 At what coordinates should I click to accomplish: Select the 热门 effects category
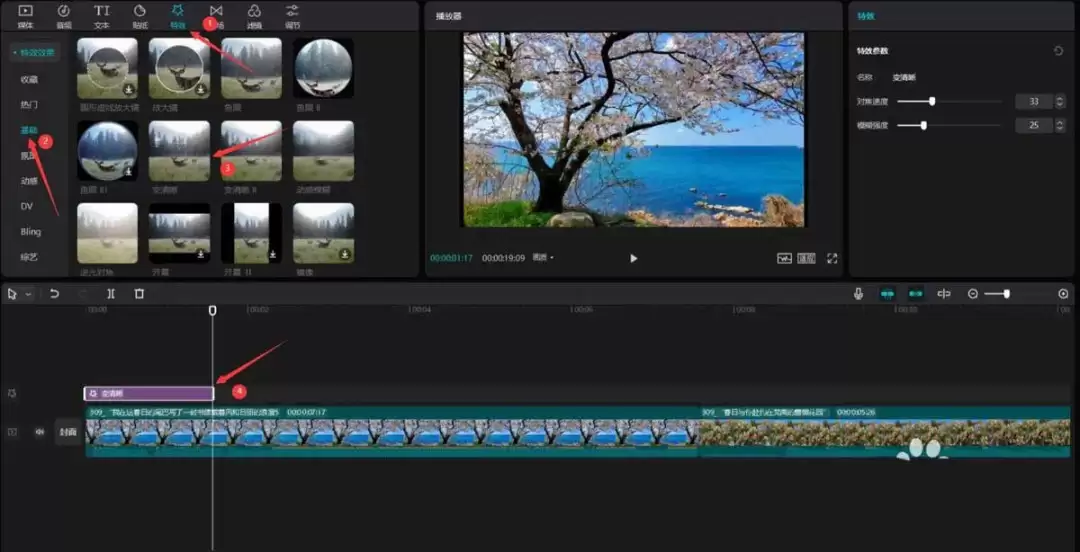point(29,104)
